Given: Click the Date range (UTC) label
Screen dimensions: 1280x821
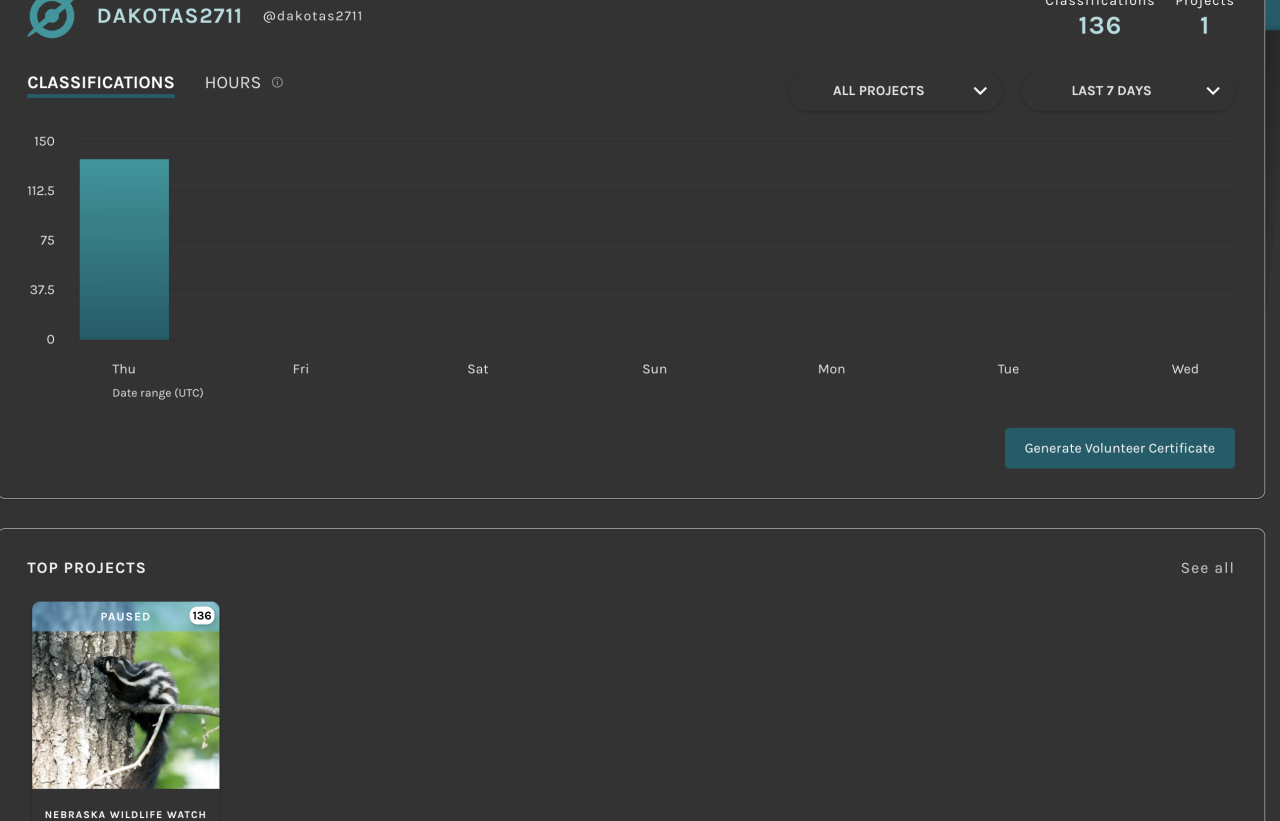Looking at the screenshot, I should point(158,393).
